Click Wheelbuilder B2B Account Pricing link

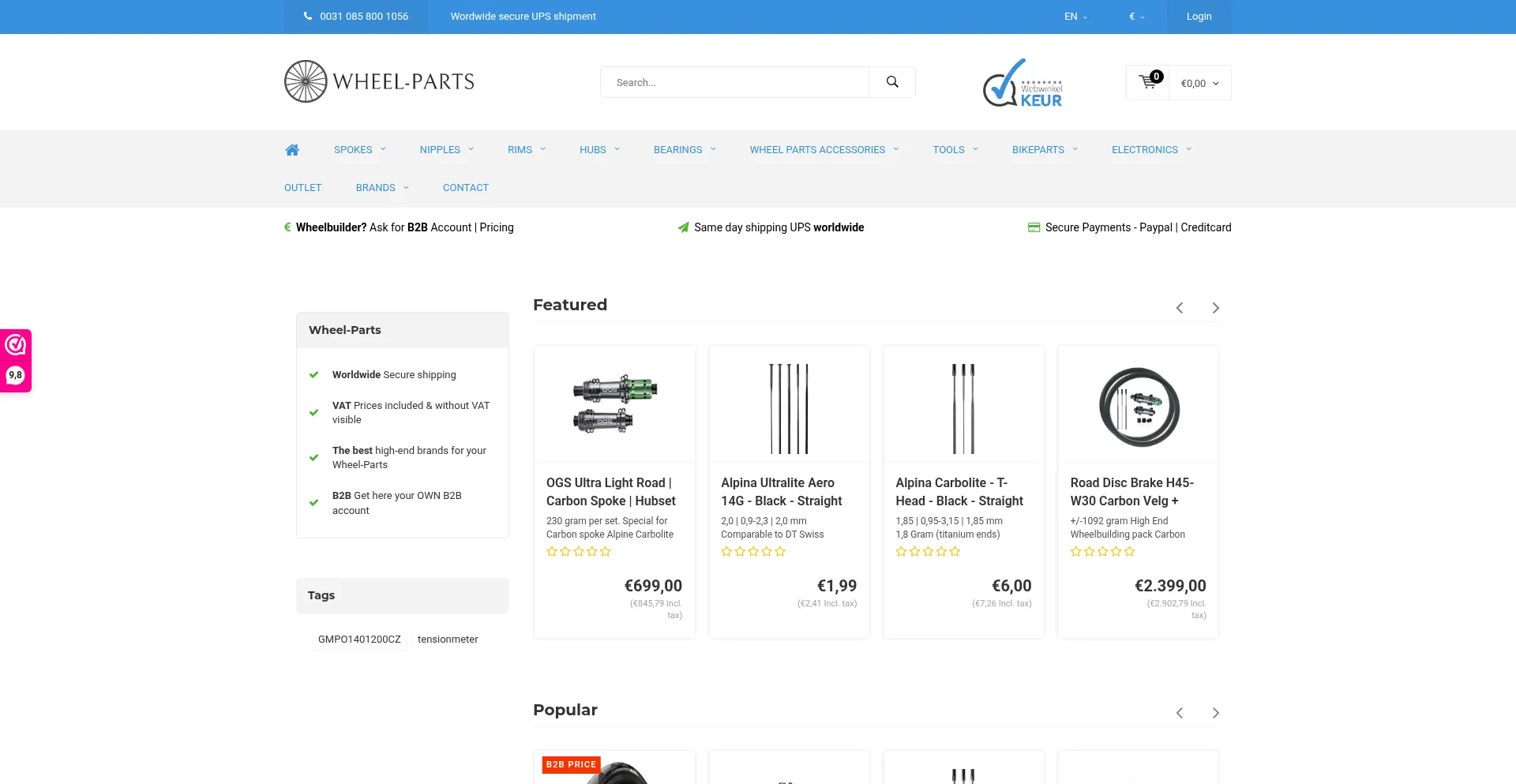[x=405, y=227]
